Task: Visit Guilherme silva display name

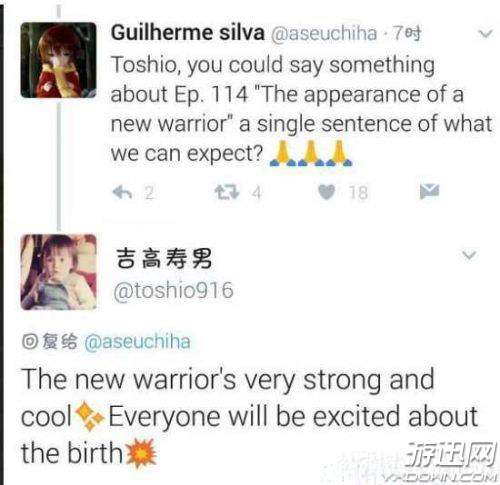Action: [x=188, y=33]
